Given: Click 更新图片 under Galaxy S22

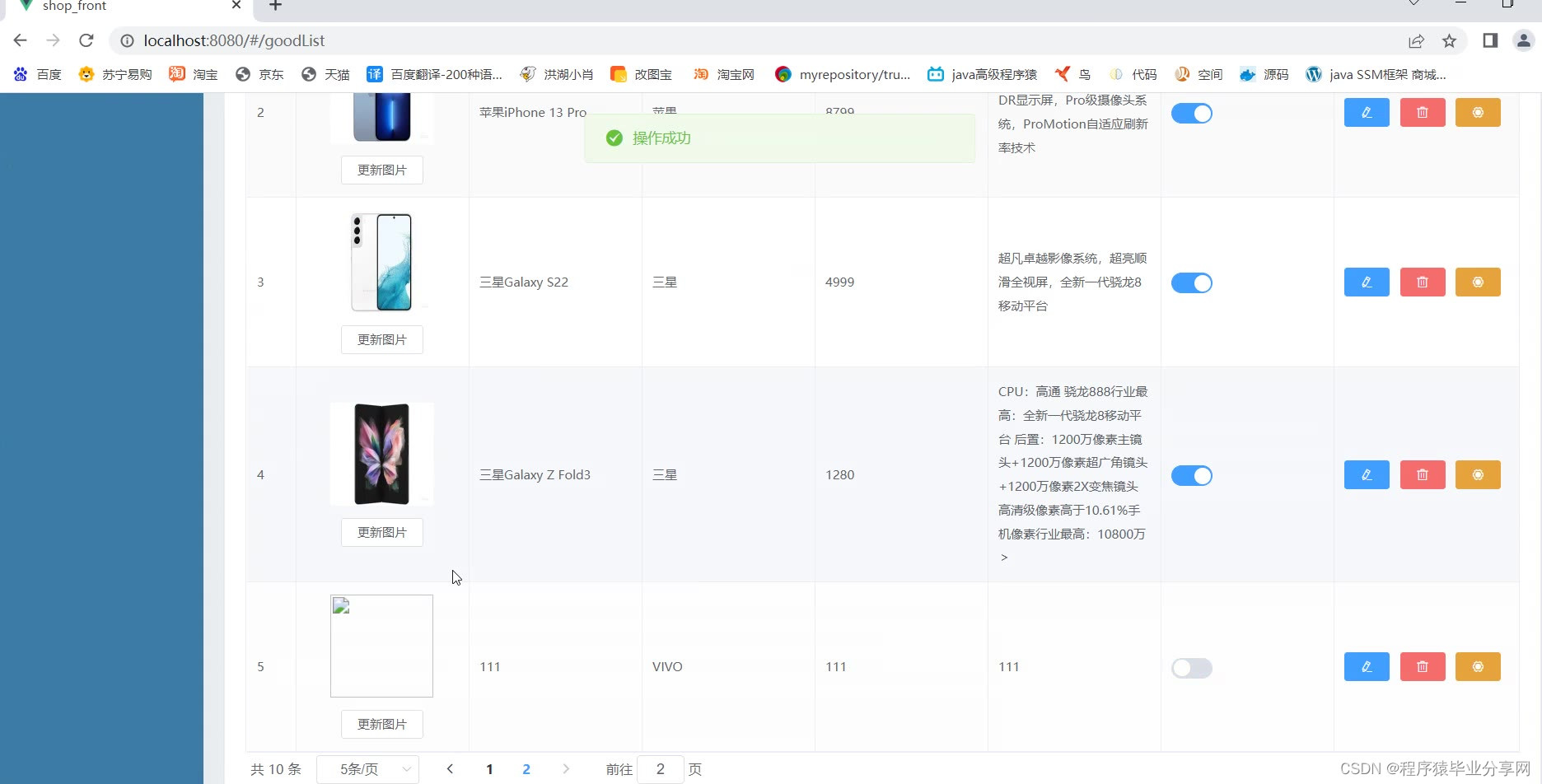Looking at the screenshot, I should point(382,339).
